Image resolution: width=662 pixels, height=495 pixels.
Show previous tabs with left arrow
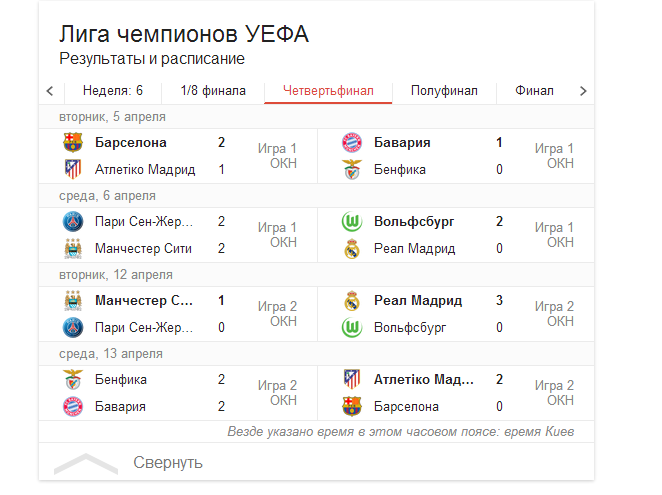click(50, 91)
